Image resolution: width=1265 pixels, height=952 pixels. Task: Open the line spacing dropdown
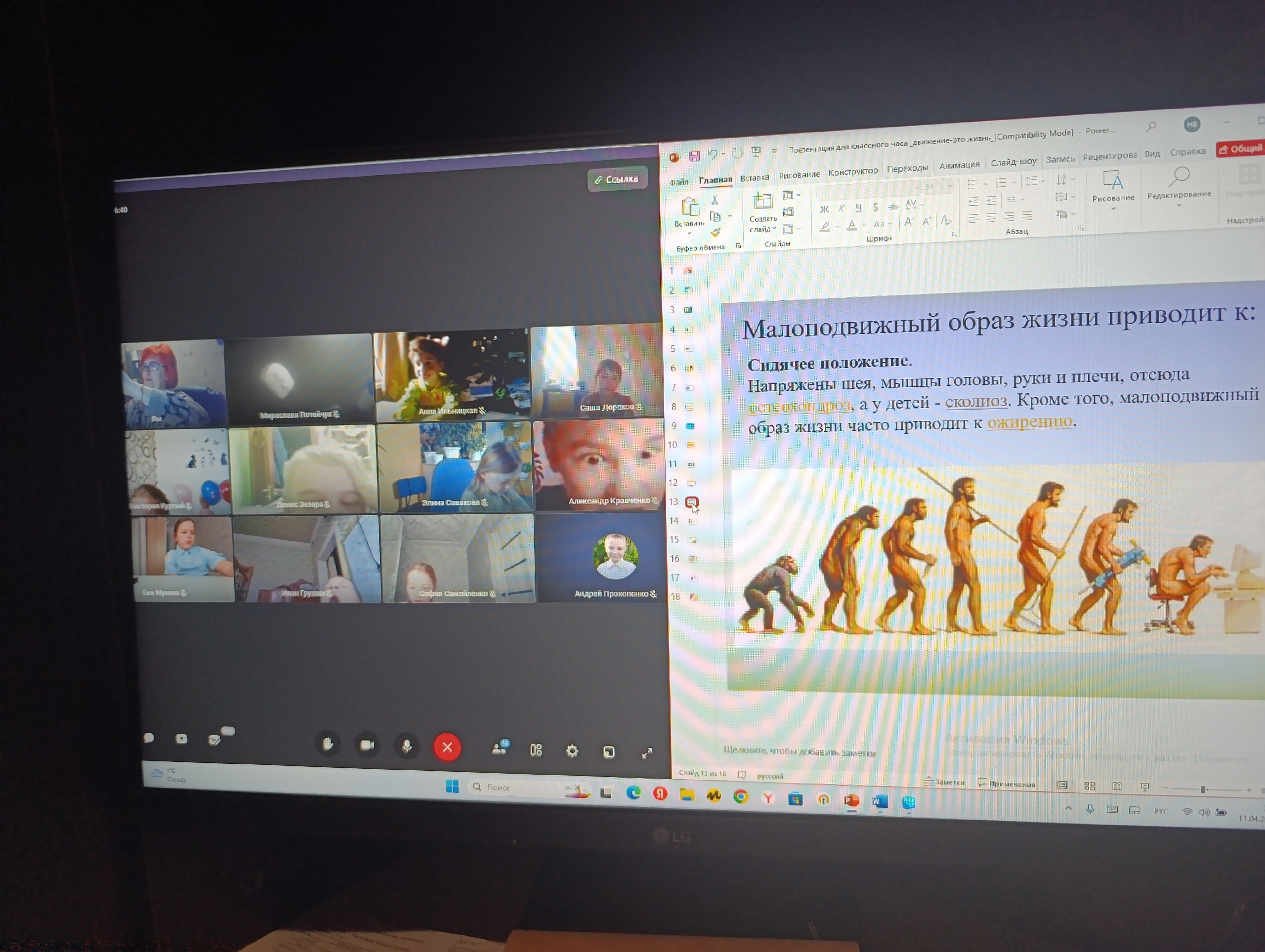tap(1043, 181)
